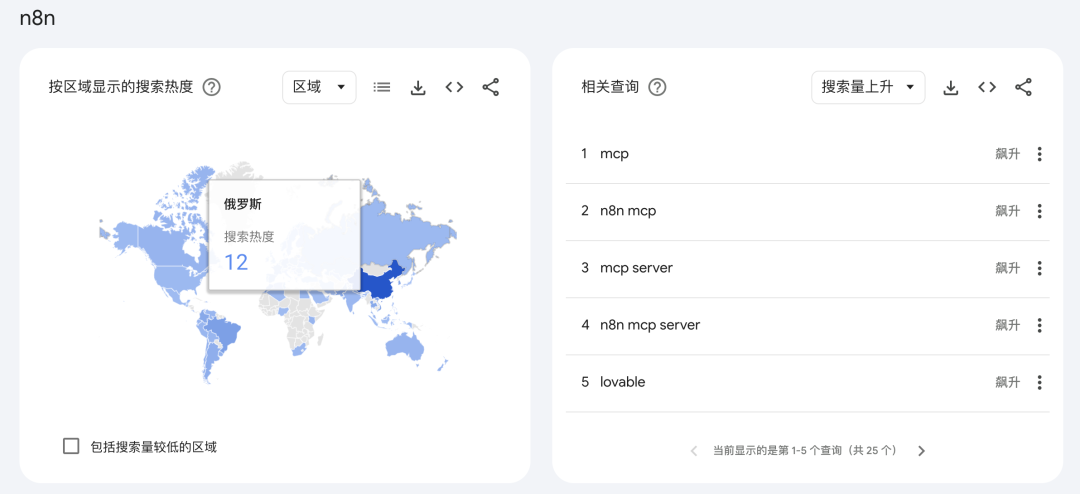Open the lovable related query
Screen dimensions: 1080x494
(623, 382)
